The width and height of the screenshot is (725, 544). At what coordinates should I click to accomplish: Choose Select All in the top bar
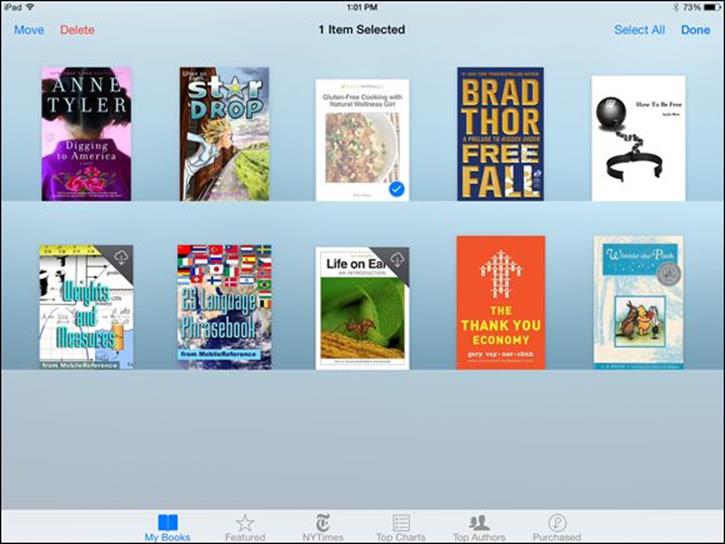click(x=639, y=30)
